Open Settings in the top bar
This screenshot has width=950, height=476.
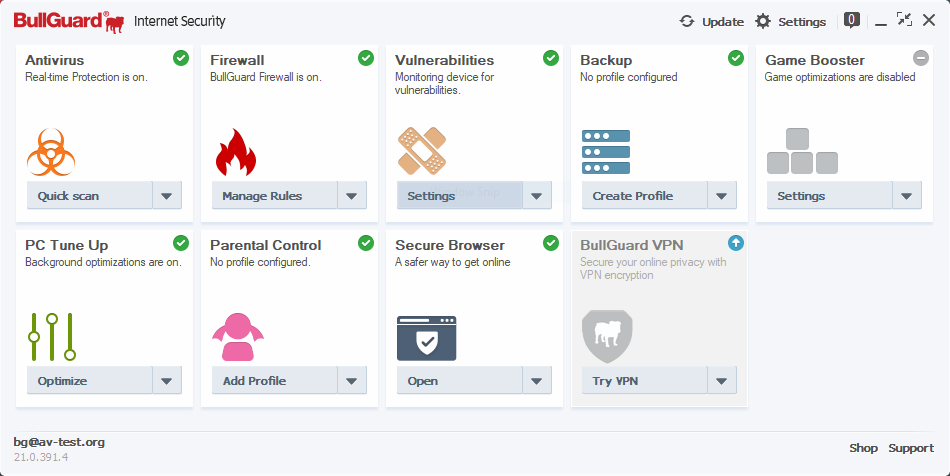[791, 21]
